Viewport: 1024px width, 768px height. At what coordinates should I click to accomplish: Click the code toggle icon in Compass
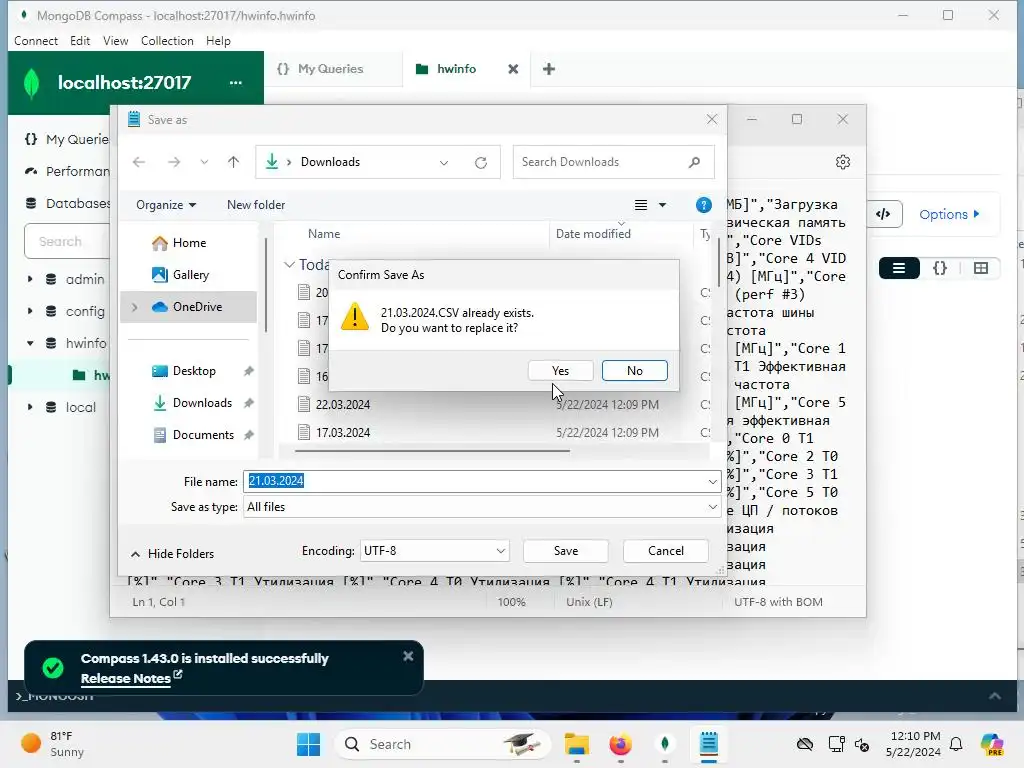click(x=884, y=214)
